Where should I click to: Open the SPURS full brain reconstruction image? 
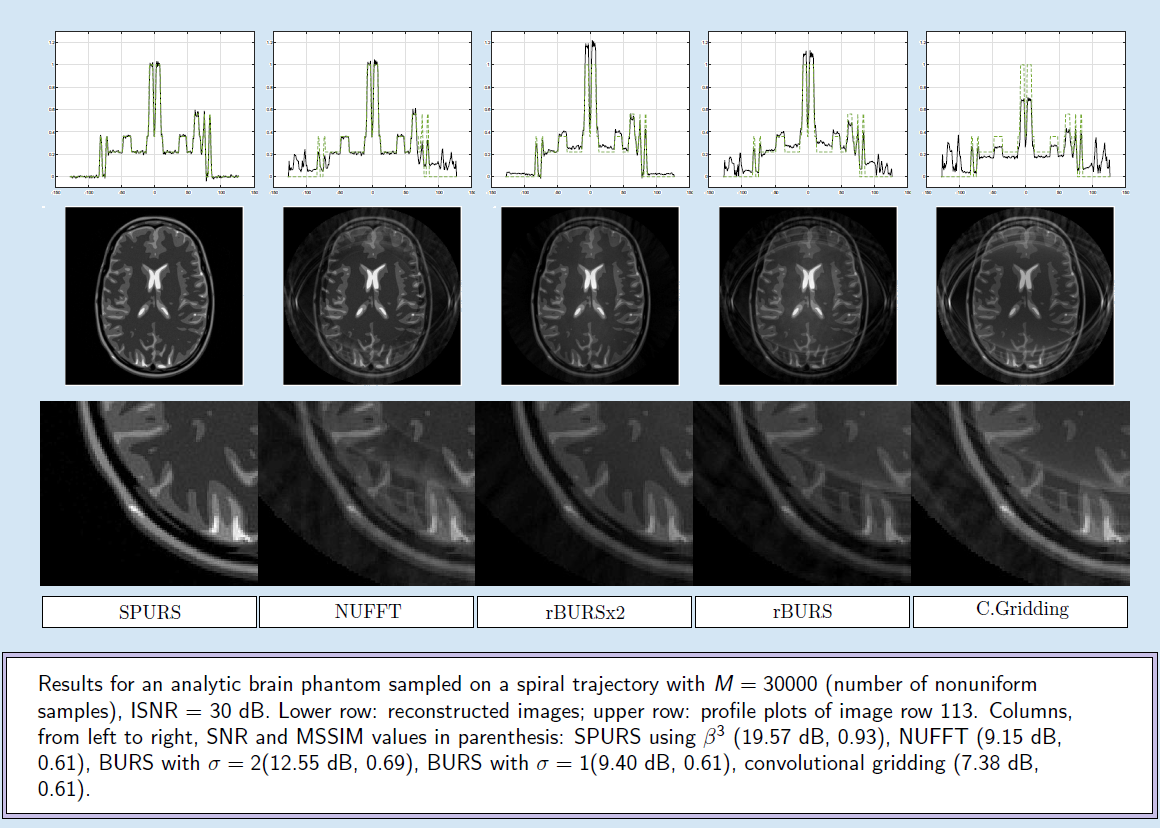154,296
